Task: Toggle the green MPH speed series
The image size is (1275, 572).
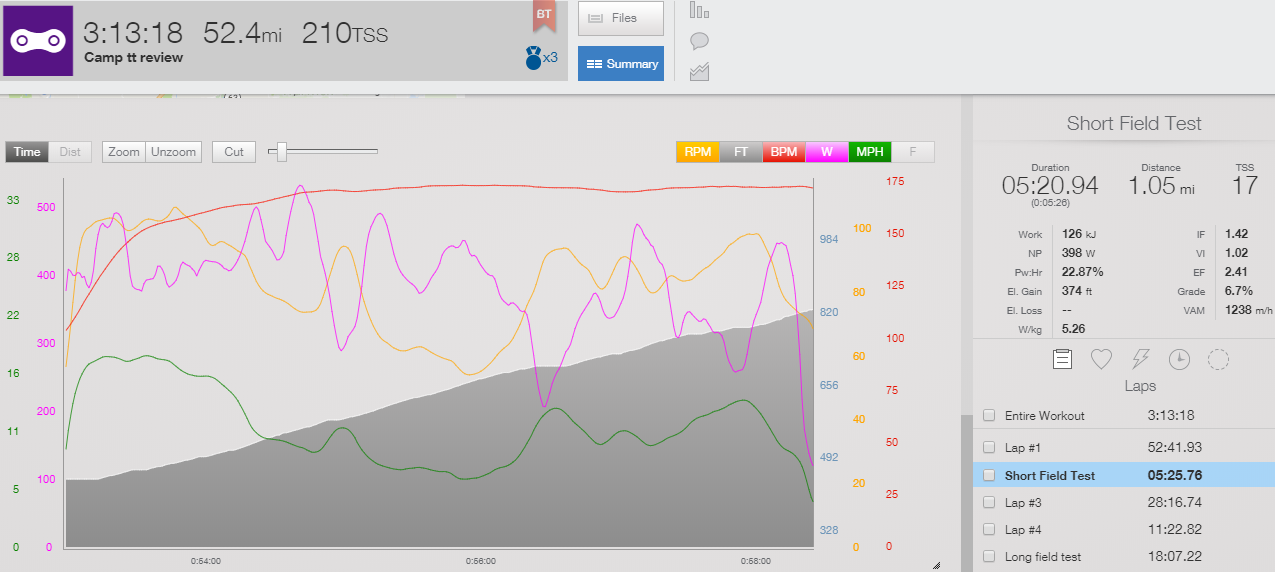Action: point(870,152)
